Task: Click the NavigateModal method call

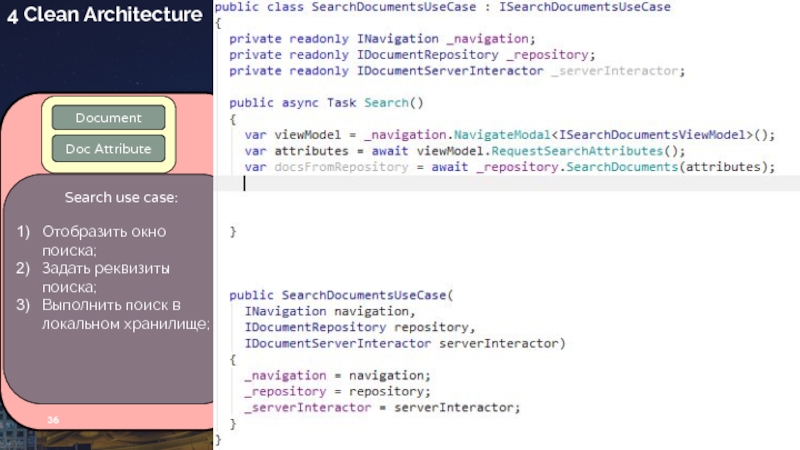Action: tap(502, 135)
